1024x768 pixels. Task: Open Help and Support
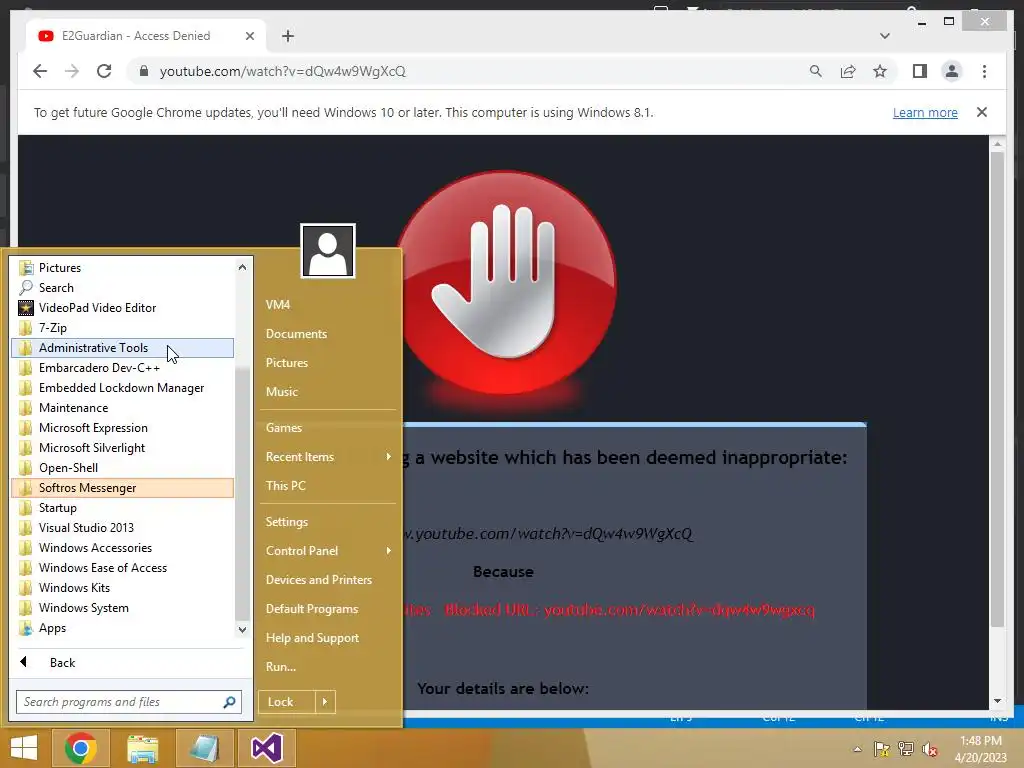312,638
